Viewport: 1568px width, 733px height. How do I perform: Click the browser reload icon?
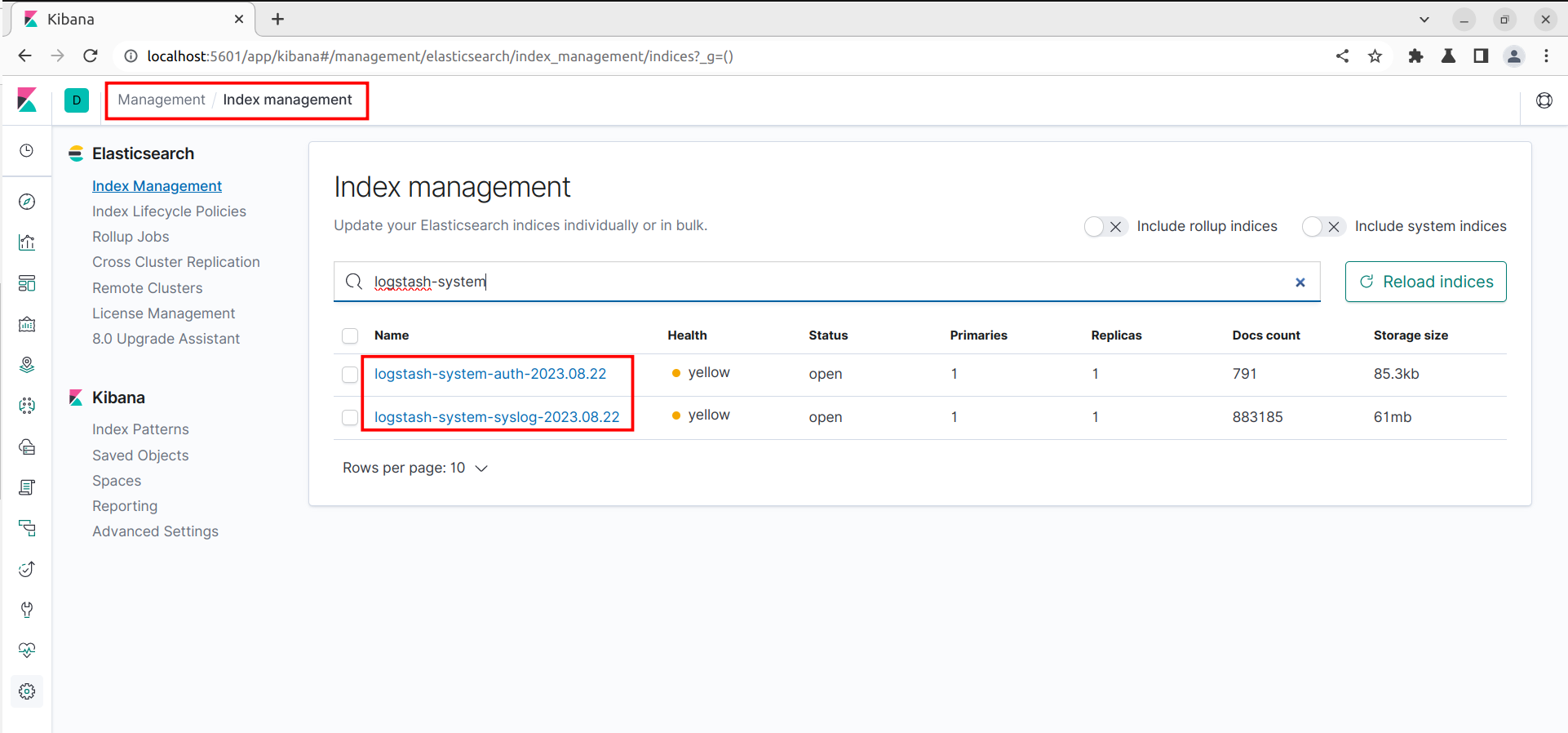(x=91, y=56)
